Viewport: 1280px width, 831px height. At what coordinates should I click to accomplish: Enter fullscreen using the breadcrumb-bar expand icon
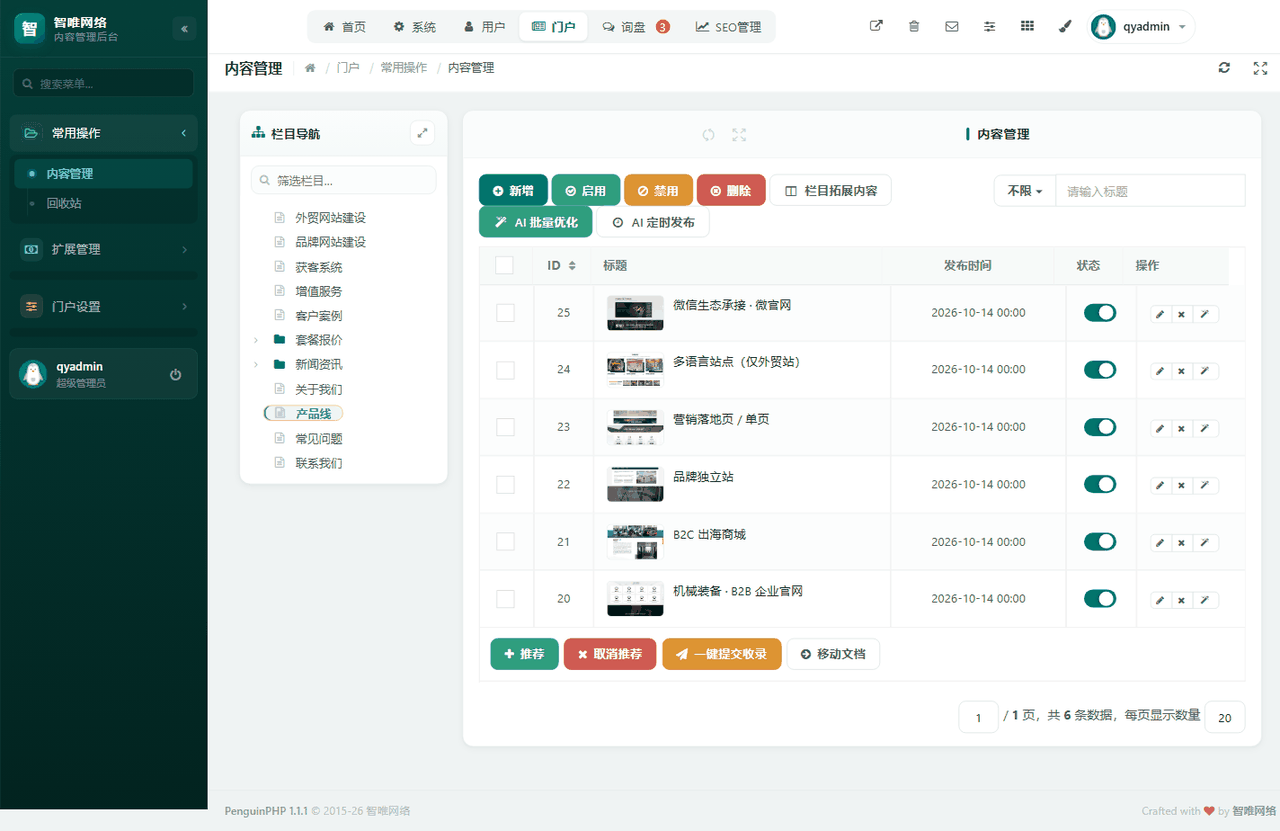coord(1260,68)
